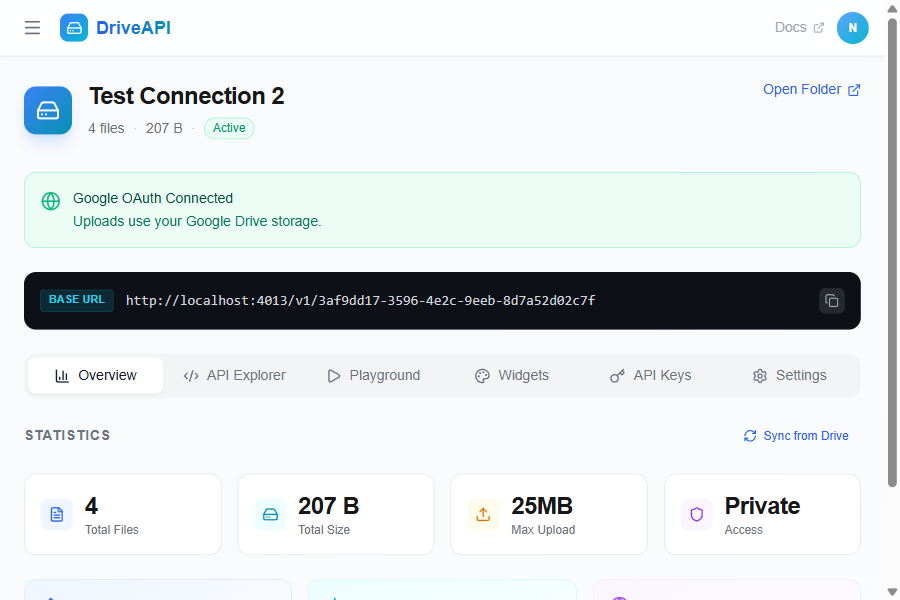Click the Widgets tab icon
The image size is (900, 600).
(481, 375)
